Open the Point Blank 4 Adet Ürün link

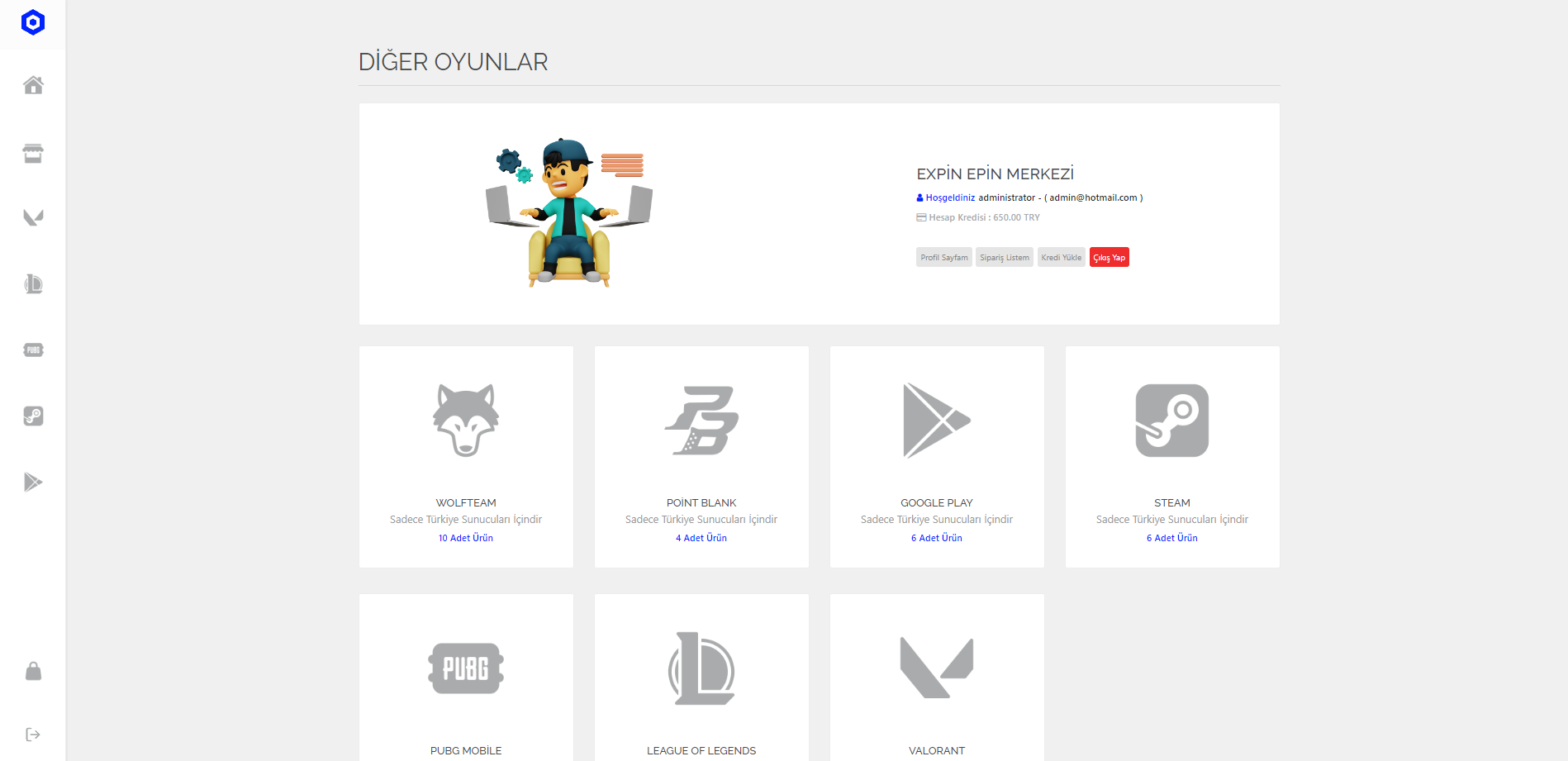(x=701, y=538)
